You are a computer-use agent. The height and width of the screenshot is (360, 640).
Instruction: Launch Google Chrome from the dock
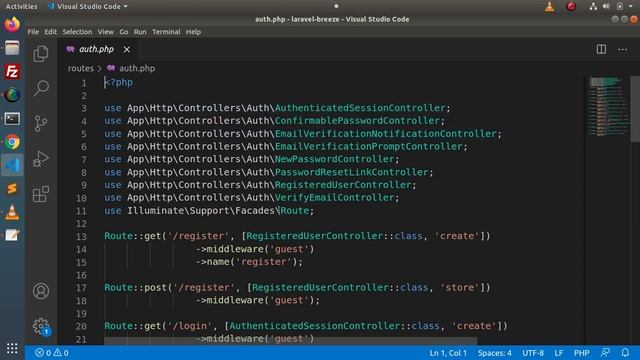click(x=12, y=142)
